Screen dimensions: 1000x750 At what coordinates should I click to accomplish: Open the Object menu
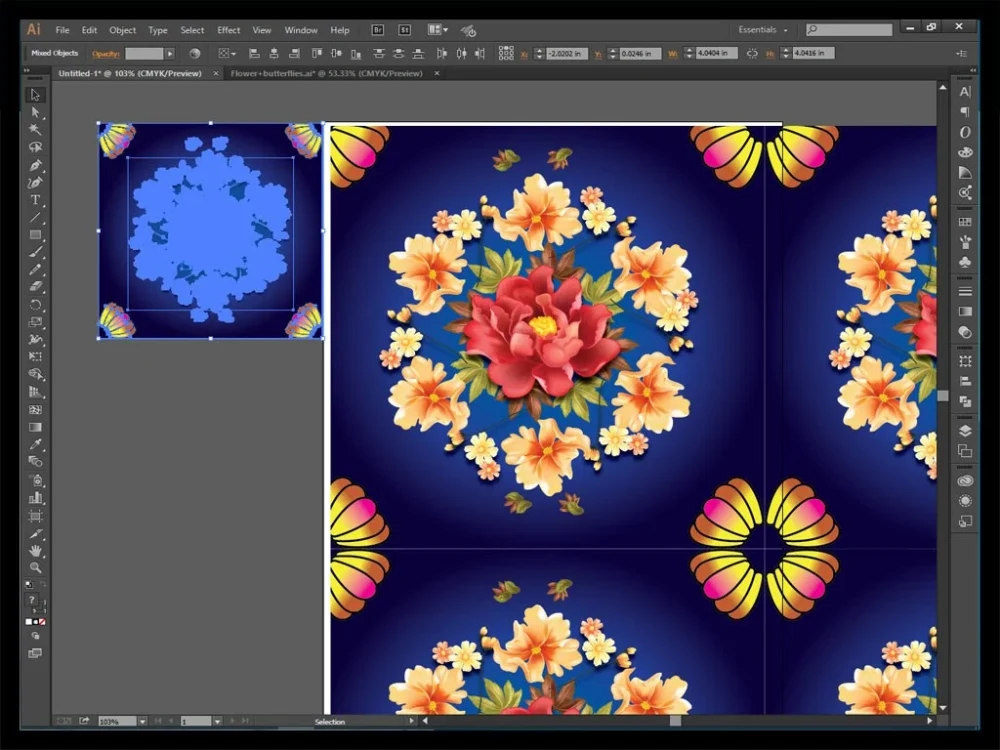point(122,30)
